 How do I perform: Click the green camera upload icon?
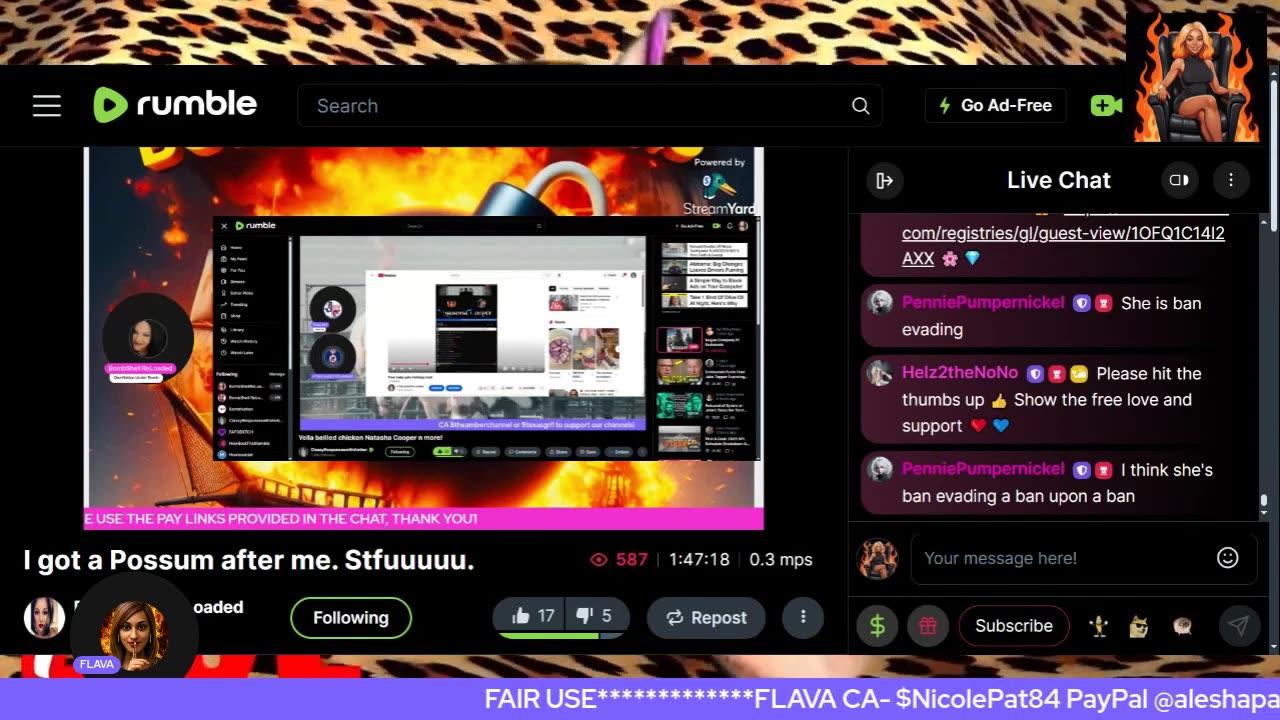[x=1105, y=105]
